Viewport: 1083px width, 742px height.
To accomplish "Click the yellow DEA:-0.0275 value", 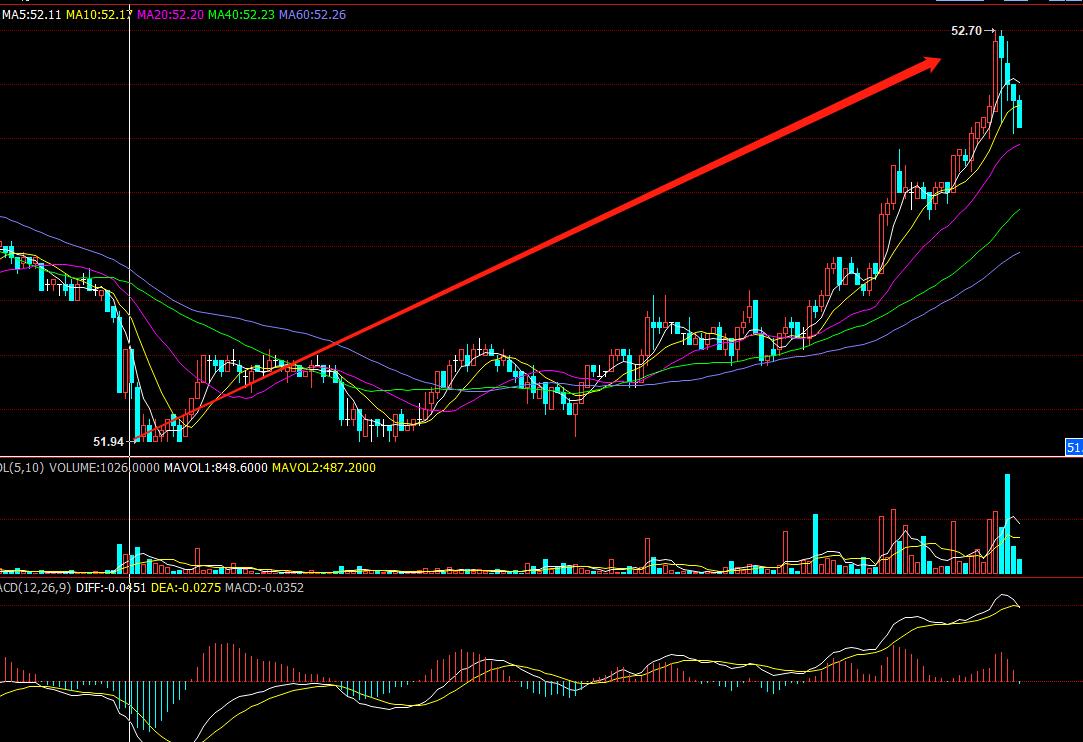I will (186, 588).
